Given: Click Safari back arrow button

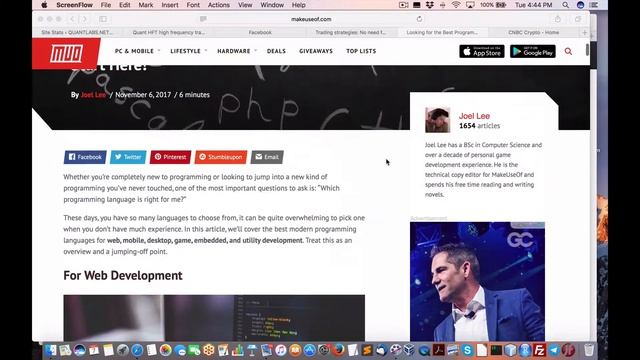Looking at the screenshot, I should (x=72, y=19).
